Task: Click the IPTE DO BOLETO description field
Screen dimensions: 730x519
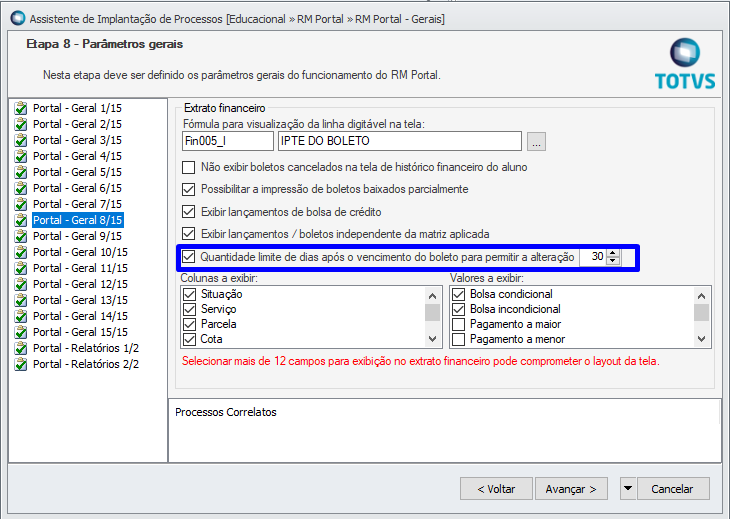Action: click(x=399, y=141)
